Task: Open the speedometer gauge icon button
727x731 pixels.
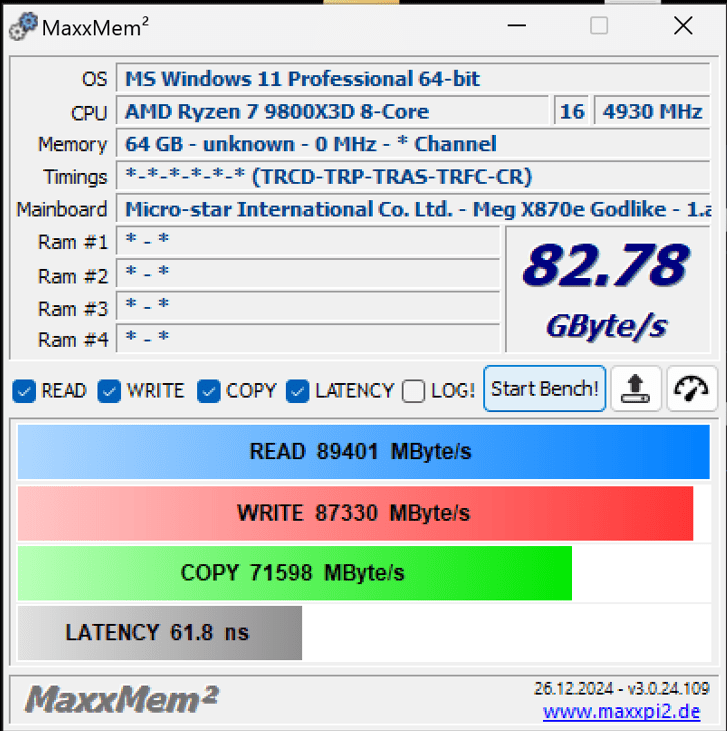Action: [692, 388]
